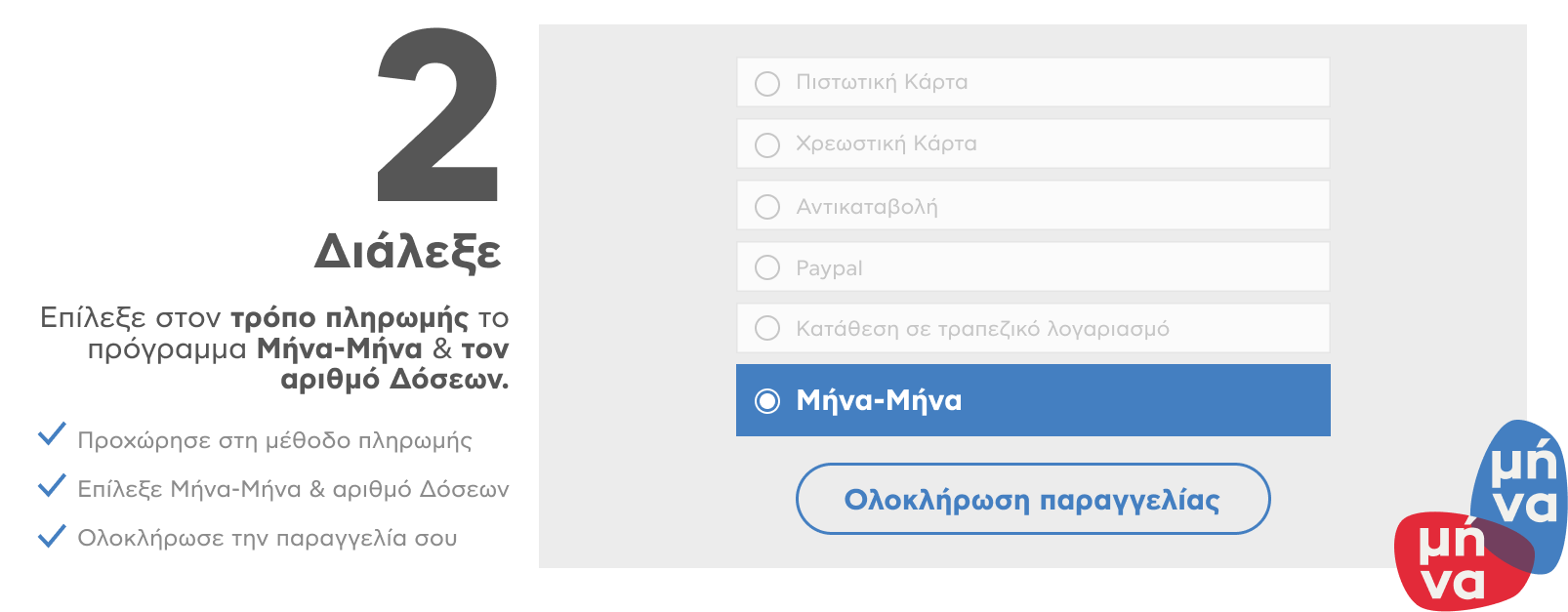Image resolution: width=1568 pixels, height=612 pixels.
Task: Select the Πιστωτική Κάρτα radio button
Action: point(767,83)
